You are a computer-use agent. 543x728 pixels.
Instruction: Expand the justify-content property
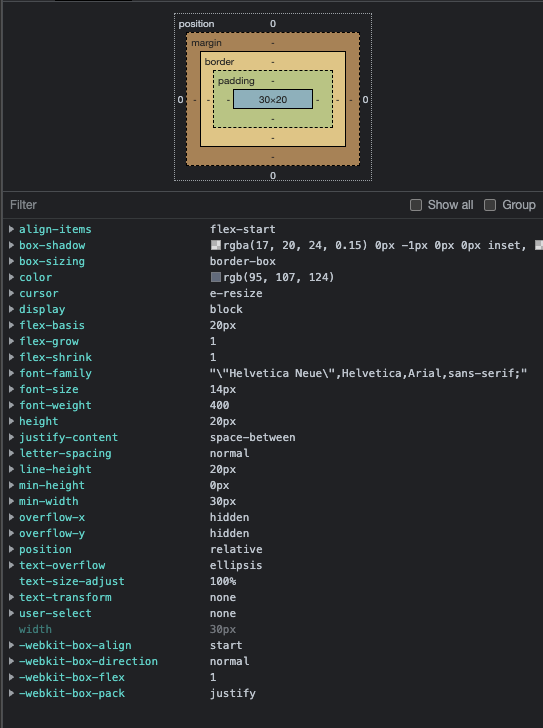(x=11, y=437)
